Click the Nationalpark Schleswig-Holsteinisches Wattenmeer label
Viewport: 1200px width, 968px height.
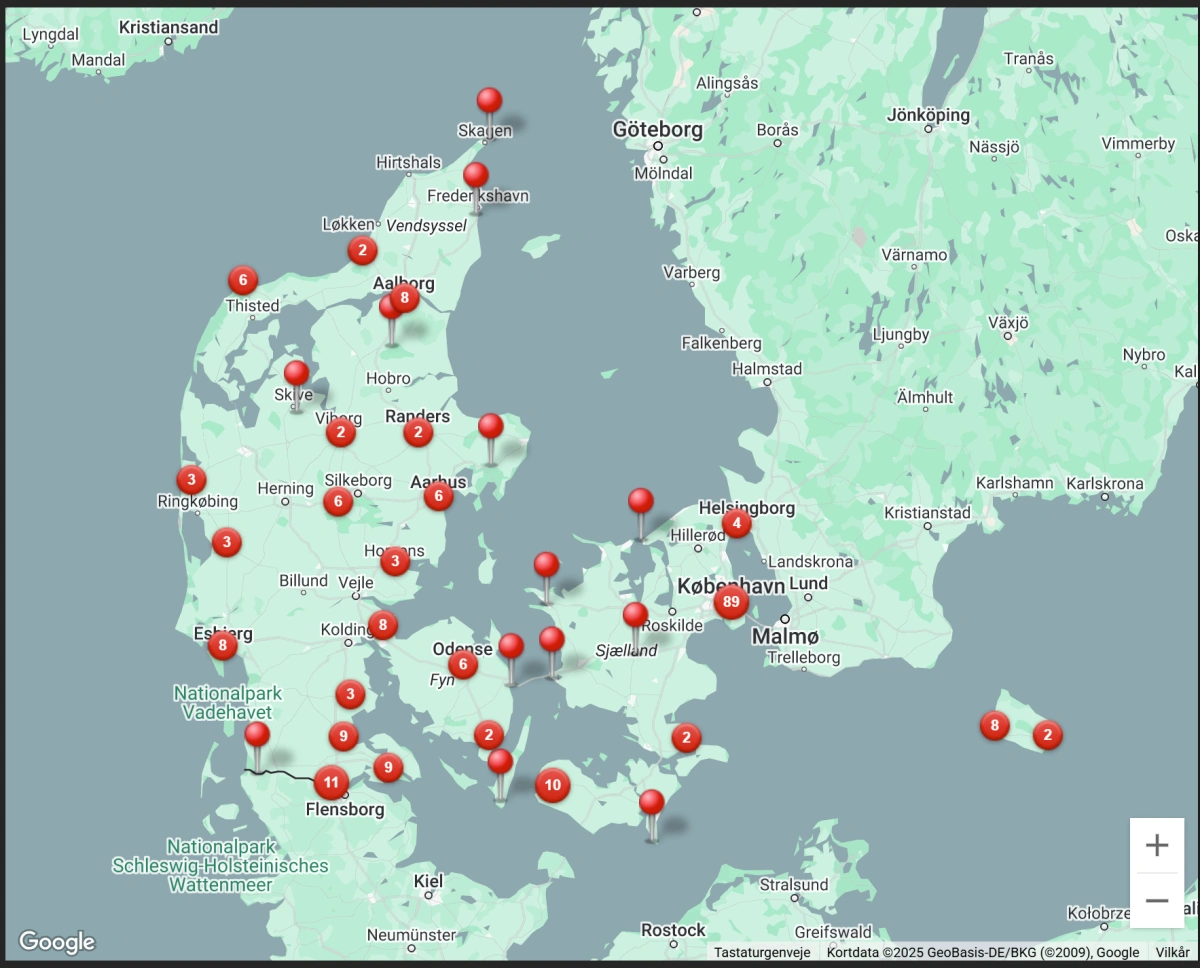220,865
